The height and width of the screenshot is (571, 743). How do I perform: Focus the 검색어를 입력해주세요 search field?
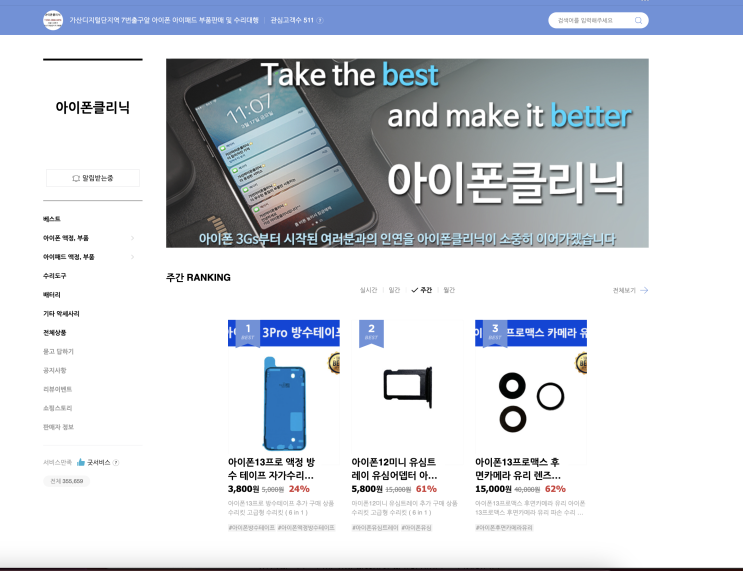592,20
